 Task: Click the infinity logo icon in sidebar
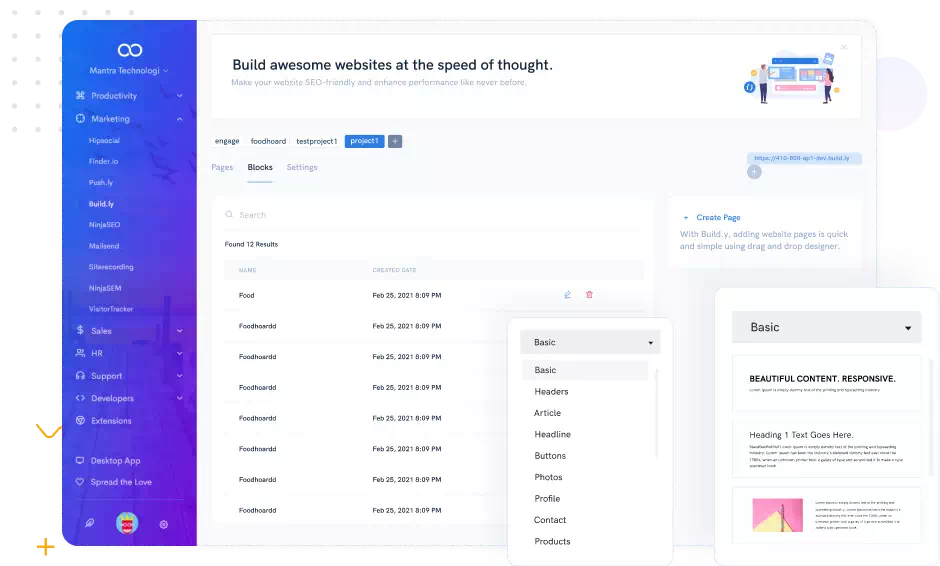(129, 50)
